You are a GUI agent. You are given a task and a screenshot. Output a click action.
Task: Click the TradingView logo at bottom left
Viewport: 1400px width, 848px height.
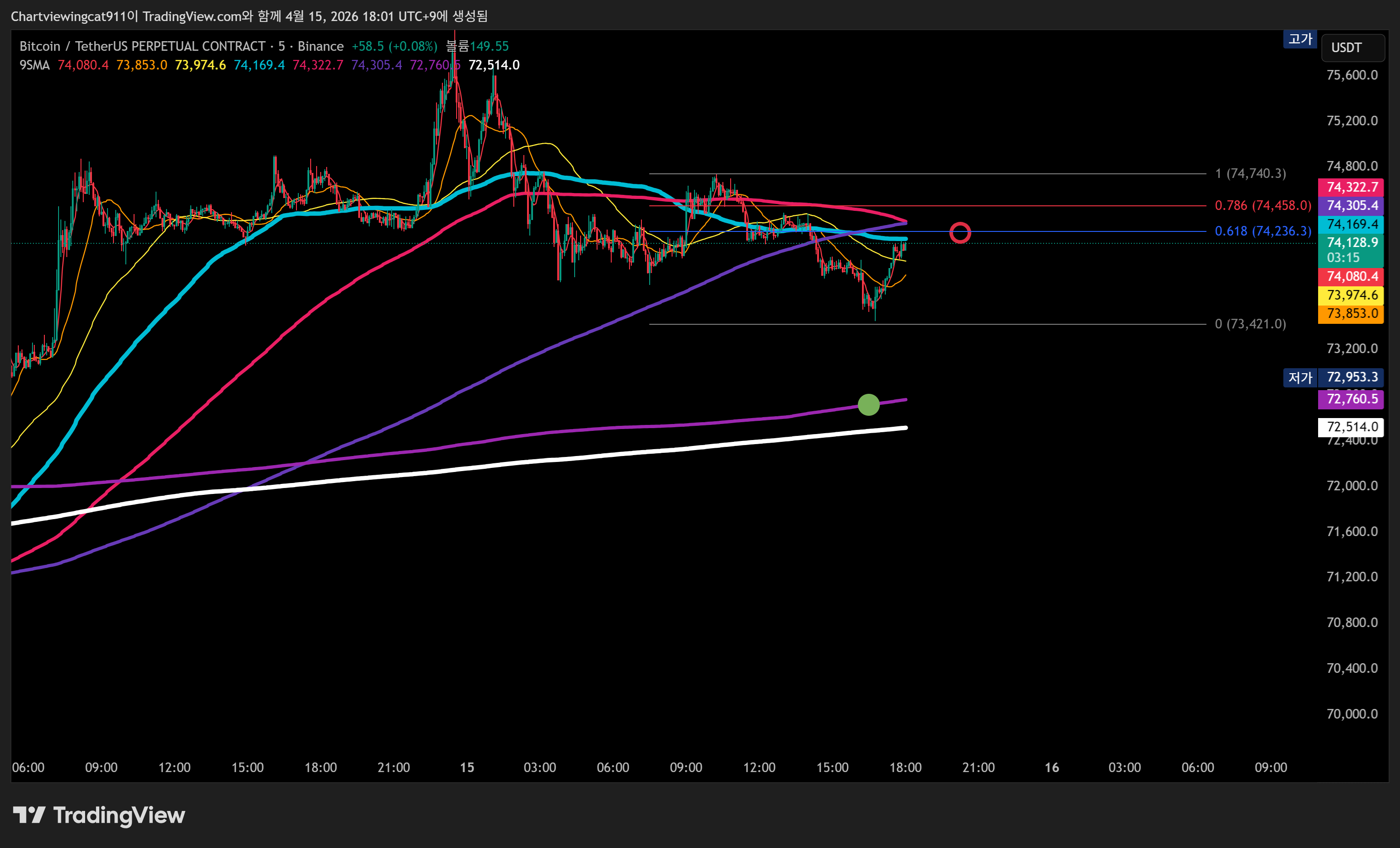tap(99, 815)
